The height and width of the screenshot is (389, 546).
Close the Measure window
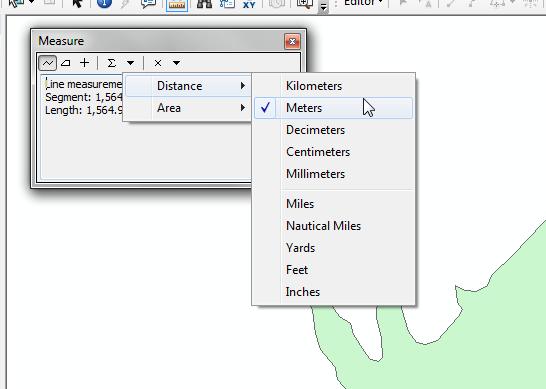tap(292, 42)
